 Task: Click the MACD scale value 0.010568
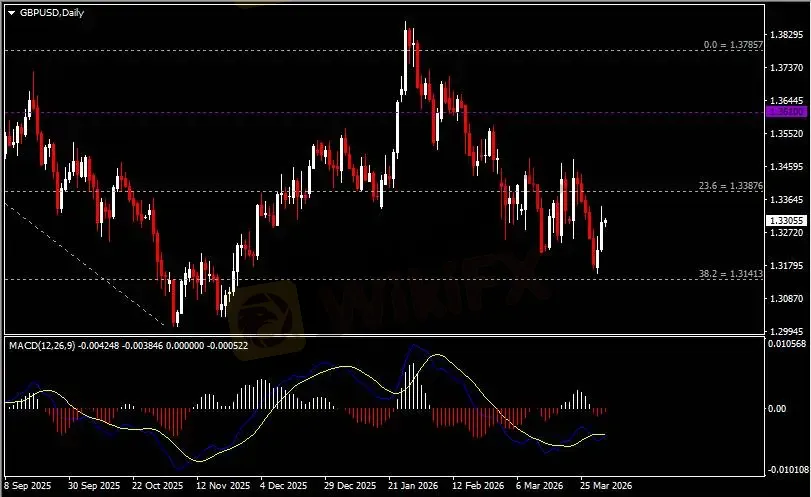(787, 344)
